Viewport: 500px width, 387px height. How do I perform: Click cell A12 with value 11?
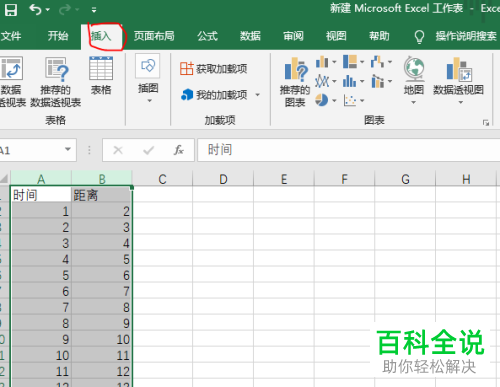click(41, 371)
